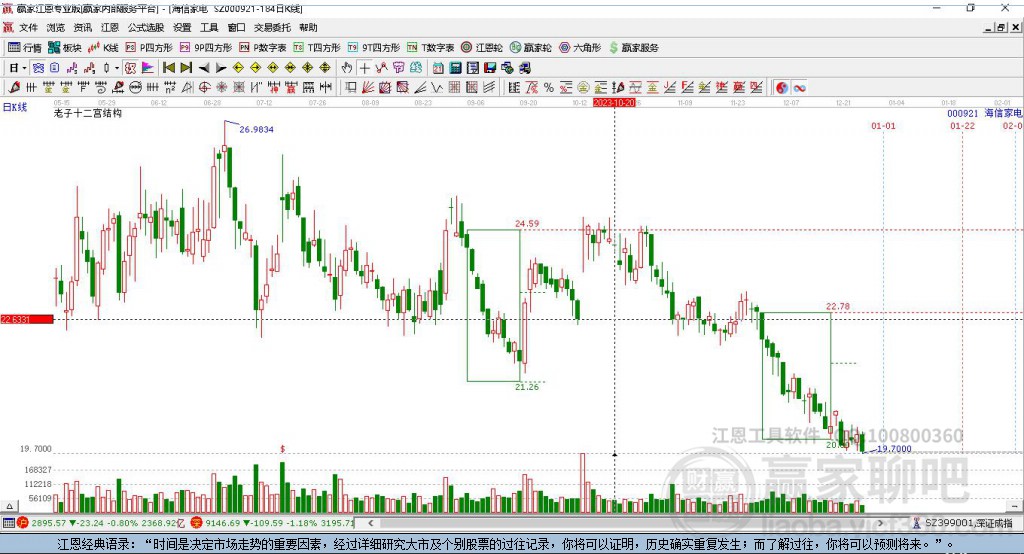
Task: Open the 窗口 menu
Action: (236, 27)
